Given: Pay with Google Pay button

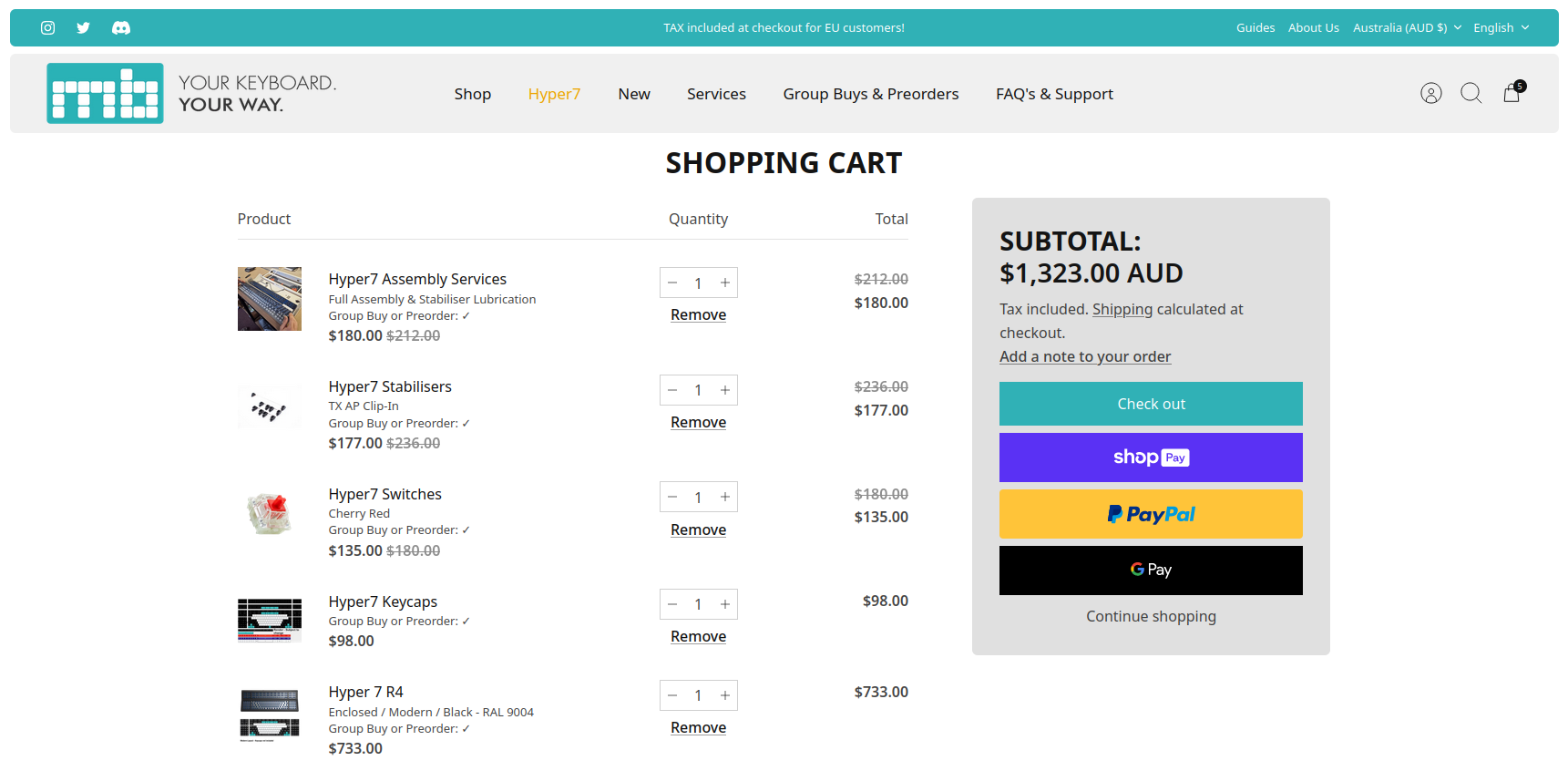Looking at the screenshot, I should [1151, 571].
